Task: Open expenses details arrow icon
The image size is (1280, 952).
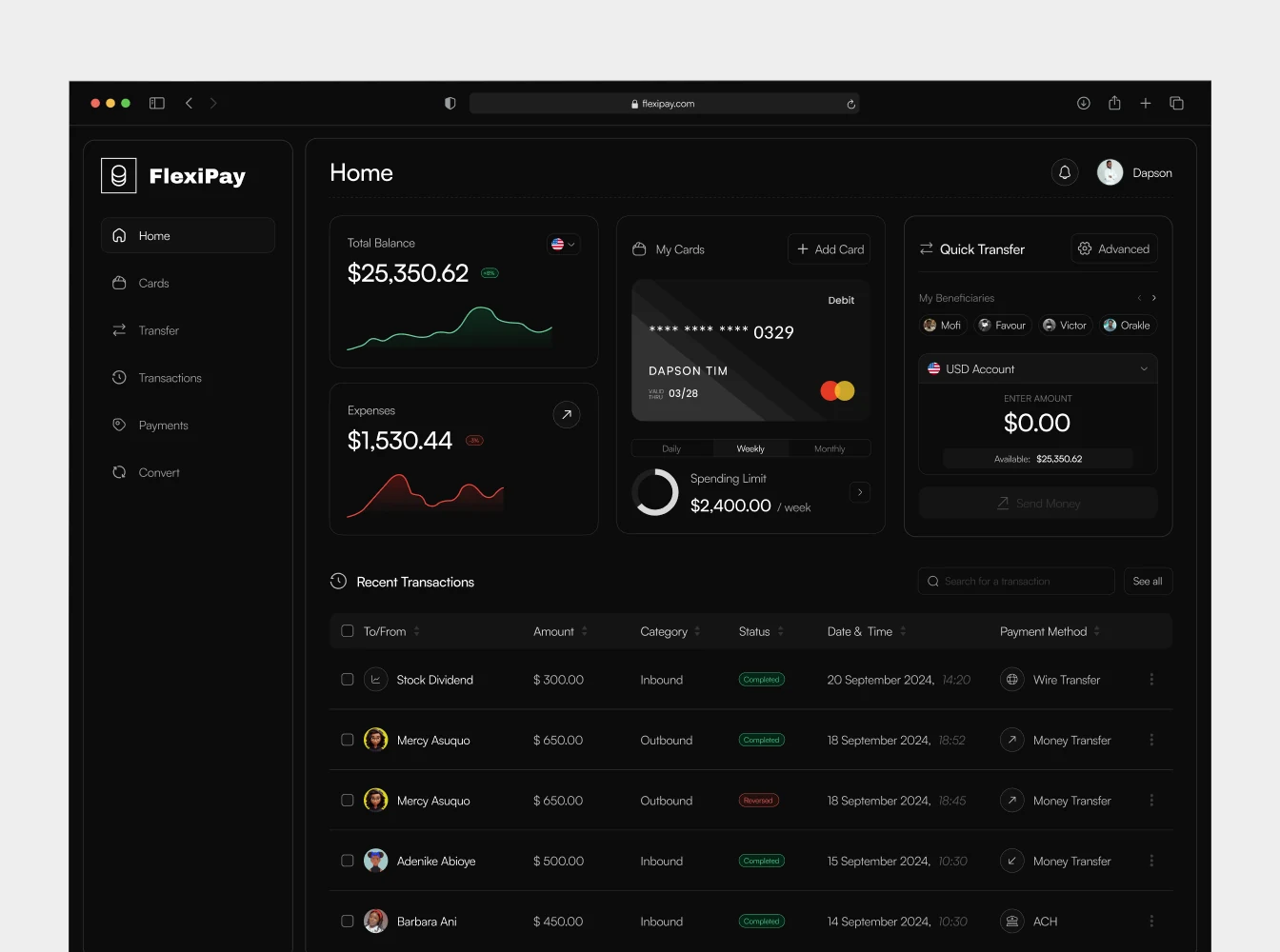Action: point(567,415)
